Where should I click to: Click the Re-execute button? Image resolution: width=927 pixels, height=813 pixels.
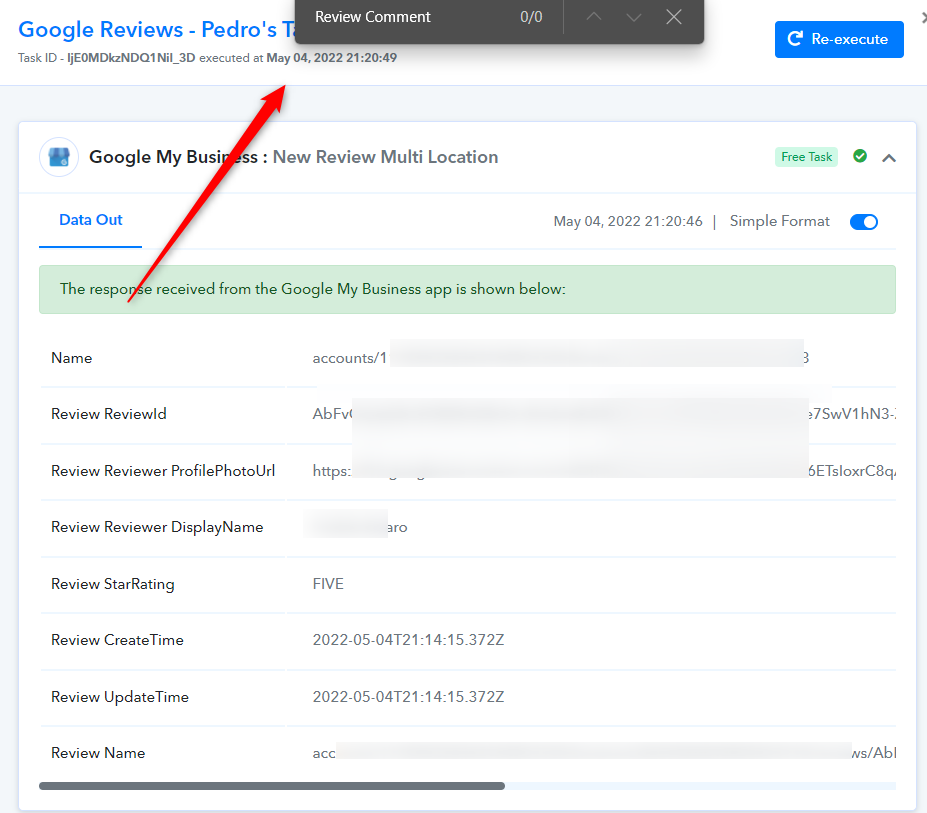pos(839,39)
